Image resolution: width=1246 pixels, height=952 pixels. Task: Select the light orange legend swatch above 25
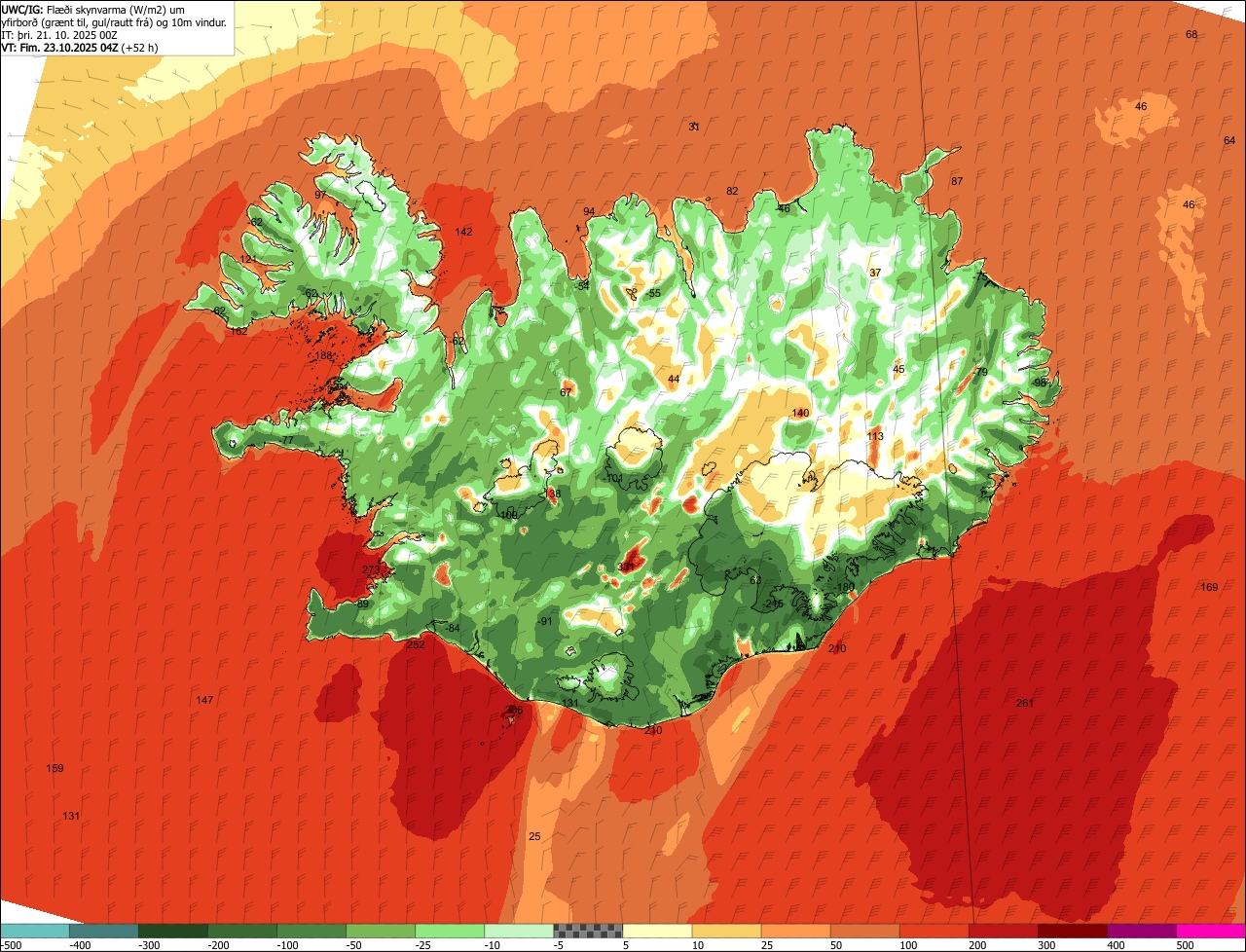[795, 931]
